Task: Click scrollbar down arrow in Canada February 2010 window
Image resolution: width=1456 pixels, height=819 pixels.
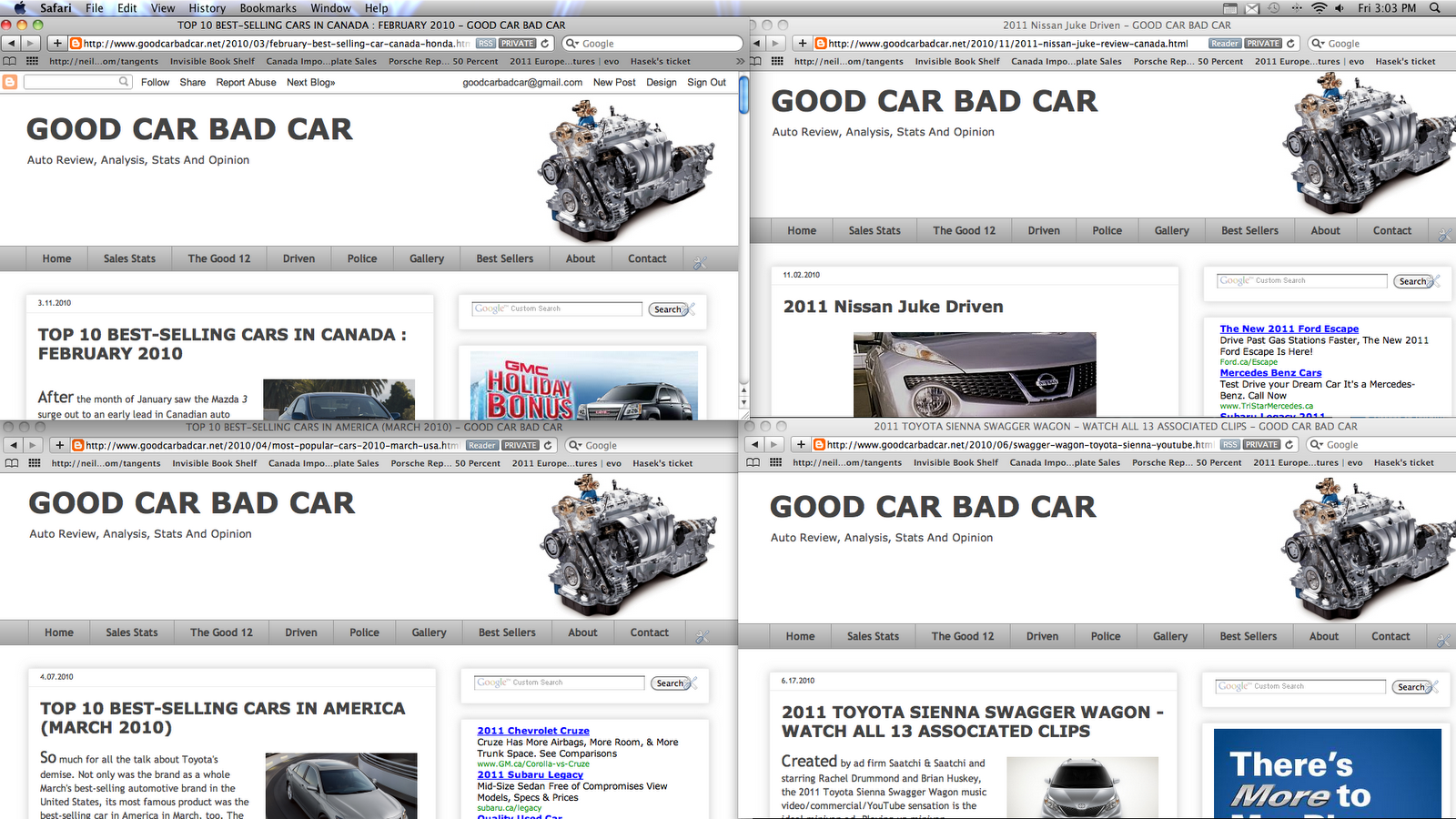Action: coord(743,401)
